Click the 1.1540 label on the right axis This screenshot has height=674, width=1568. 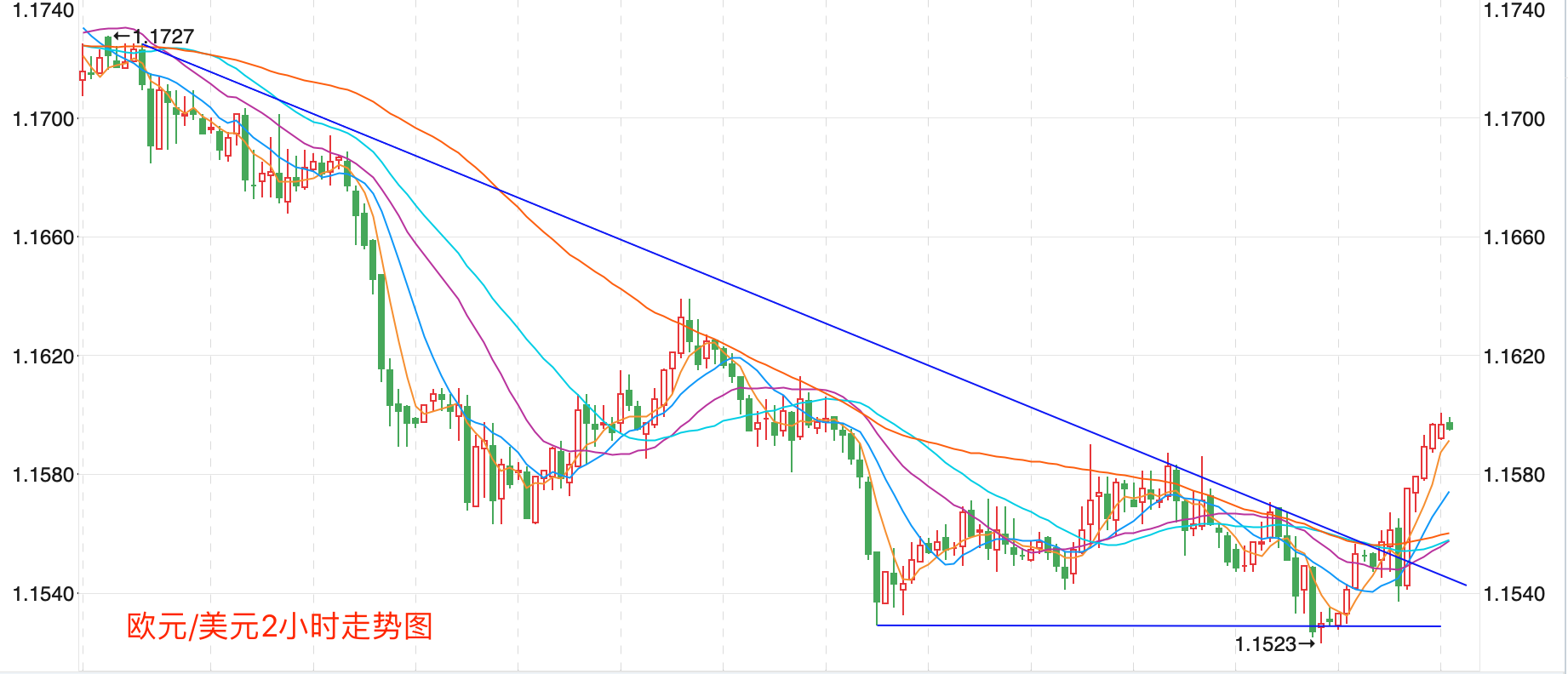click(x=1514, y=594)
